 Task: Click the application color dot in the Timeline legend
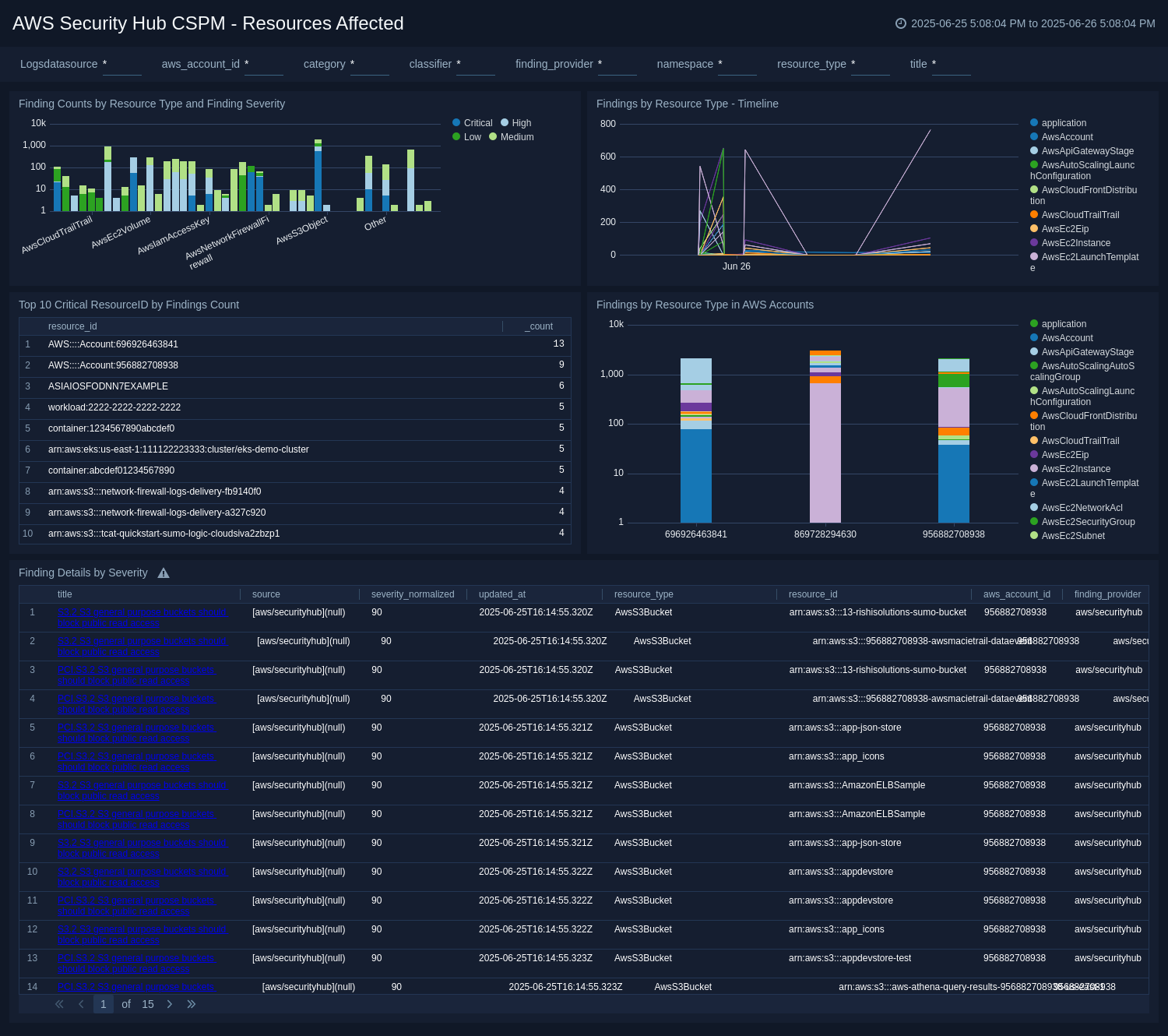1034,122
